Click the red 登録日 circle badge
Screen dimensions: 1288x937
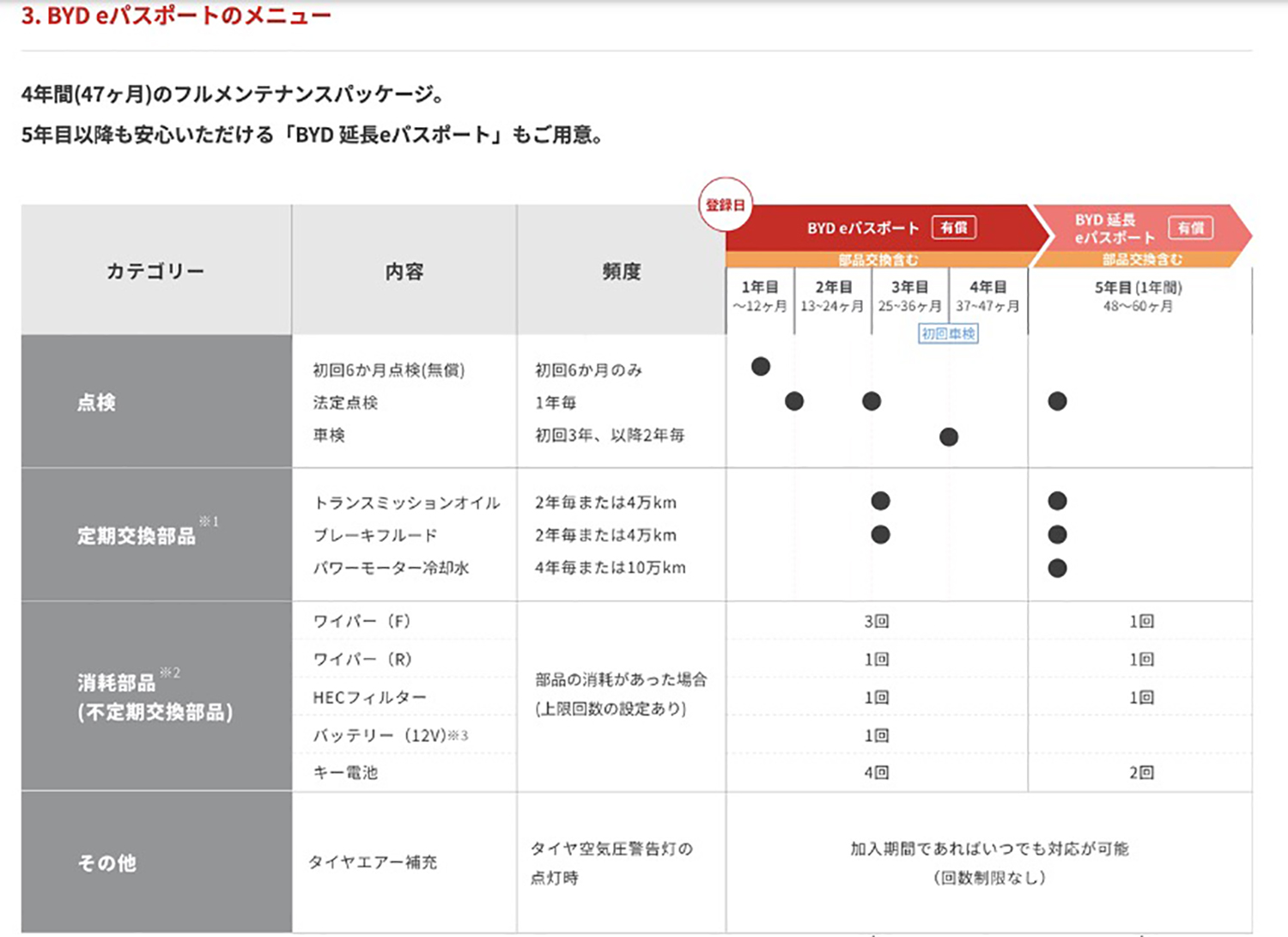[726, 204]
